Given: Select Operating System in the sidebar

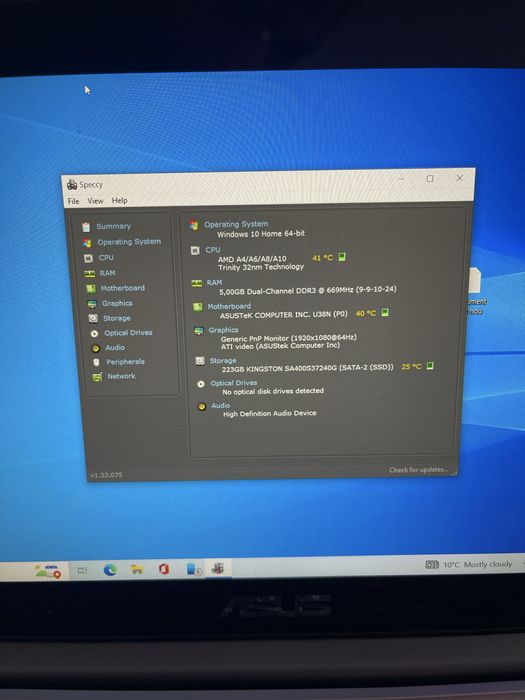Looking at the screenshot, I should 129,242.
